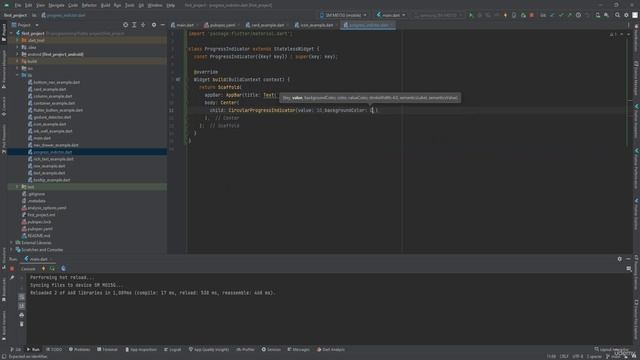Click Hot Restart icon in Run panel toolbar

pos(52,269)
